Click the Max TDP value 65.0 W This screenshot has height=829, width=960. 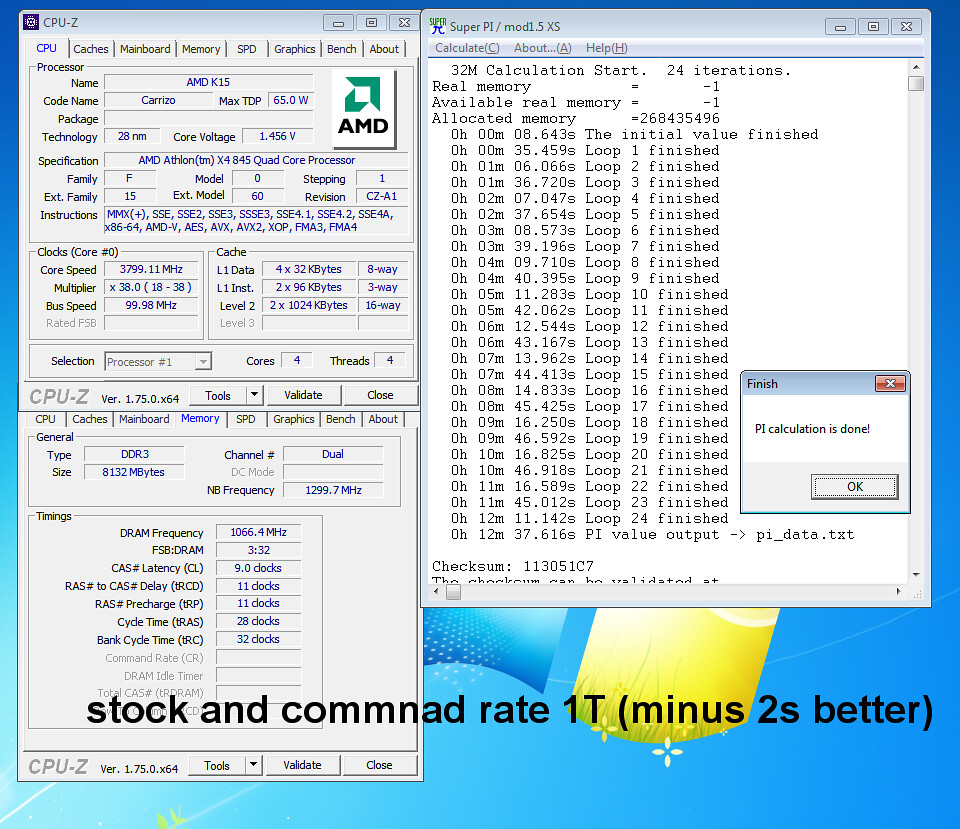click(x=291, y=100)
